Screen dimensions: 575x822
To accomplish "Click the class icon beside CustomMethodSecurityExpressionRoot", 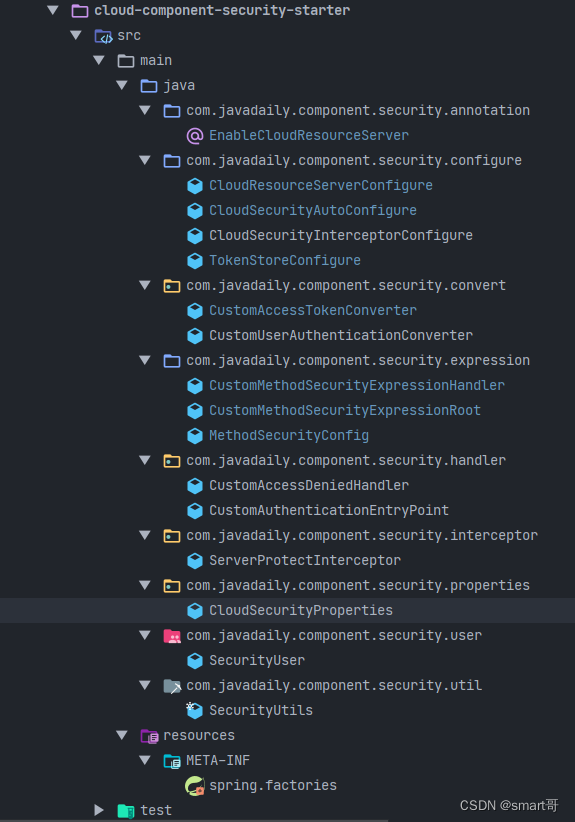I will pos(195,410).
